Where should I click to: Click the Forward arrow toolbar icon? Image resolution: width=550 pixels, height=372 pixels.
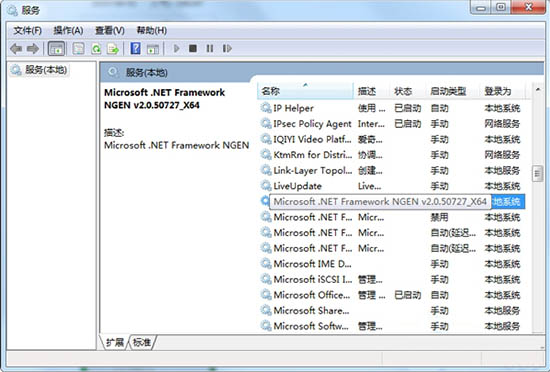click(x=33, y=48)
